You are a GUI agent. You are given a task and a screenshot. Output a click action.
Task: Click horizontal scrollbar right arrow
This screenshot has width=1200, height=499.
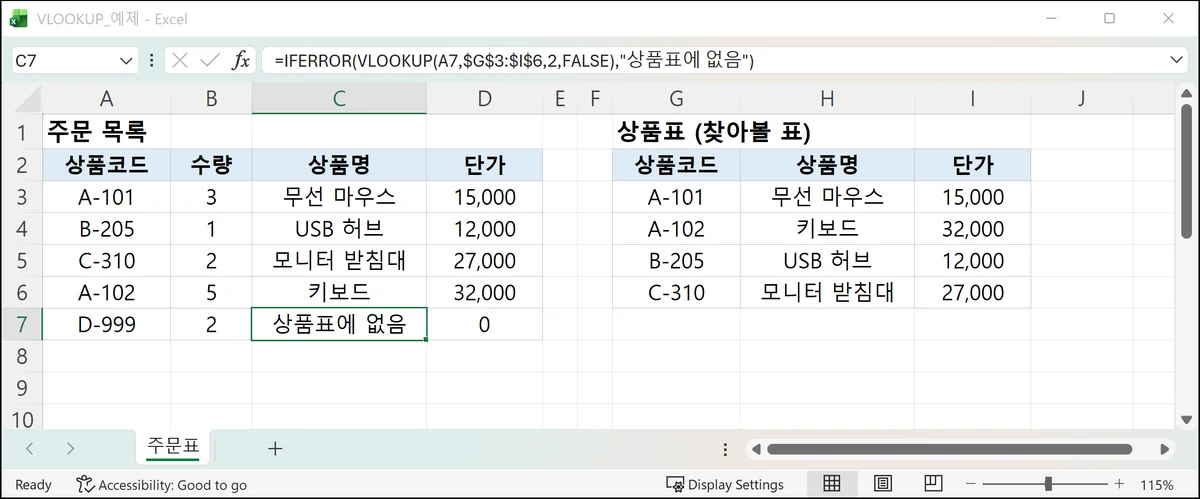click(x=1164, y=449)
